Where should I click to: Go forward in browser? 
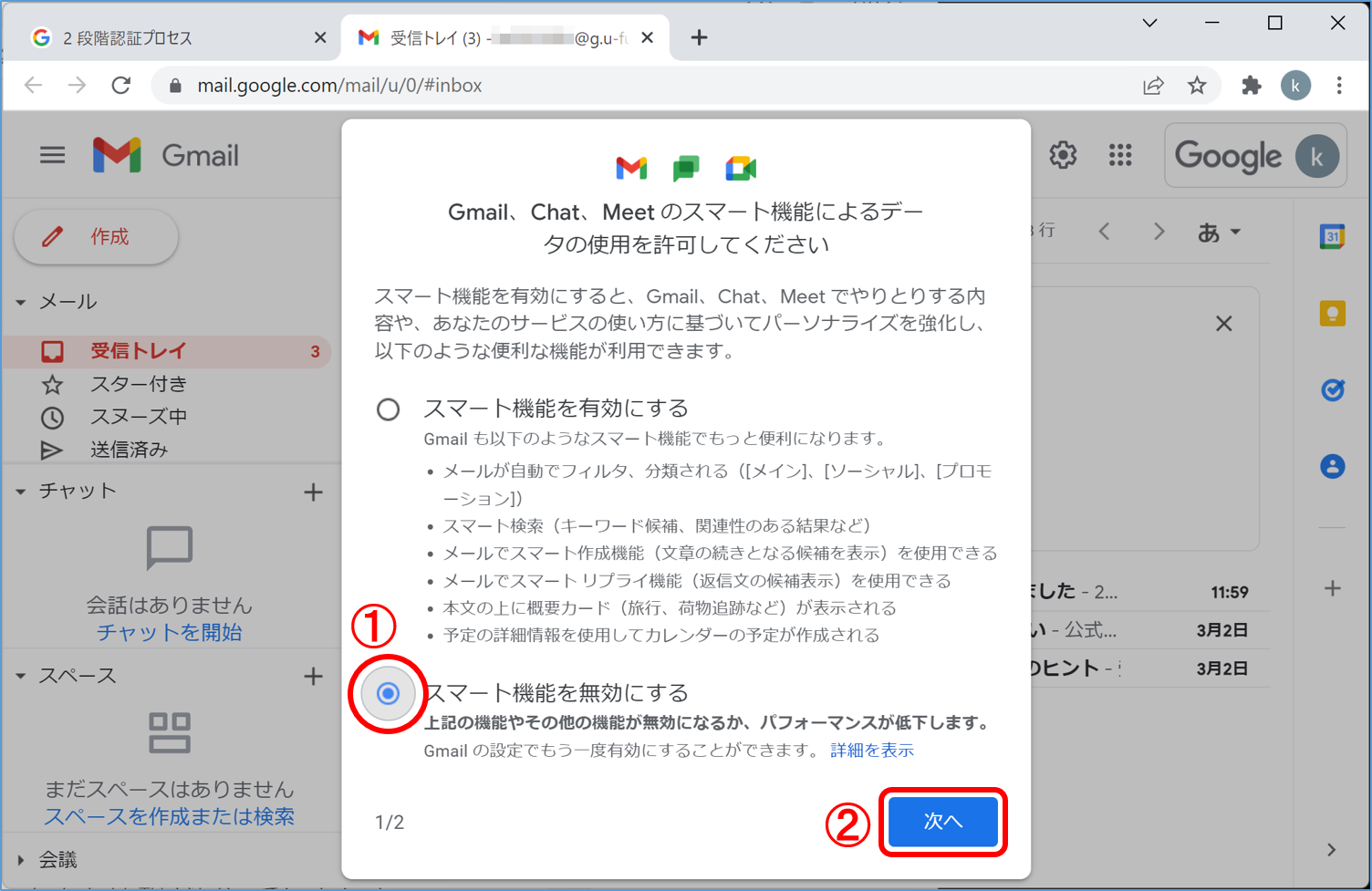coord(78,86)
